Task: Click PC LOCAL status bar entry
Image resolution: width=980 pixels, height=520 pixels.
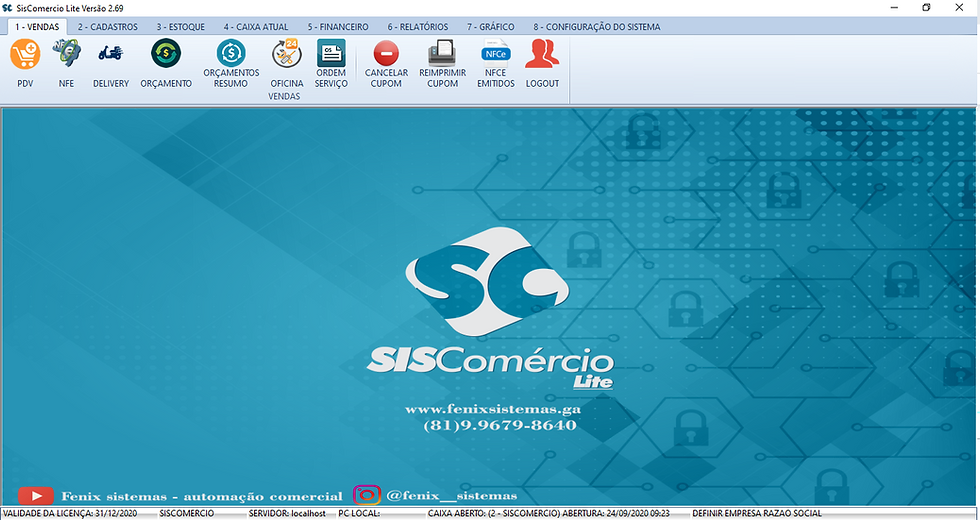Action: (359, 513)
